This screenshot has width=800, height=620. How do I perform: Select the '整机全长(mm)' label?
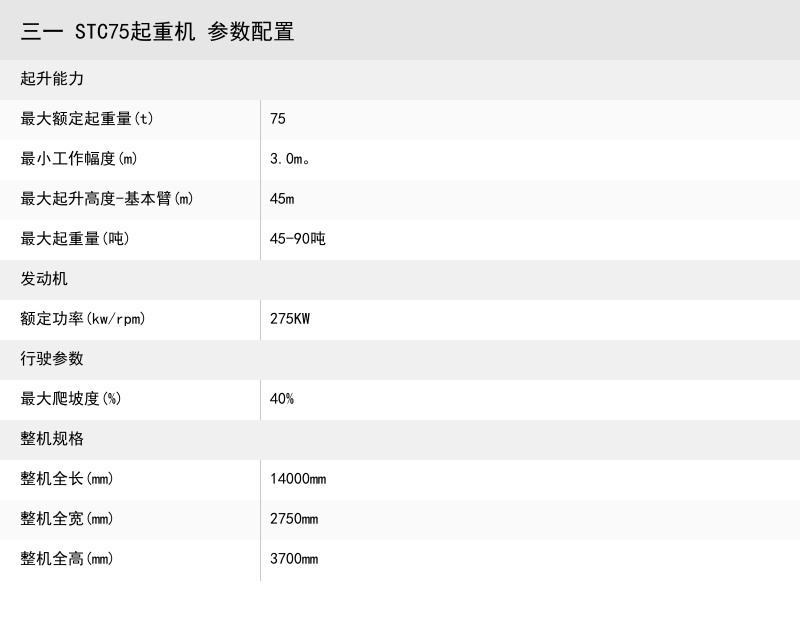(67, 479)
